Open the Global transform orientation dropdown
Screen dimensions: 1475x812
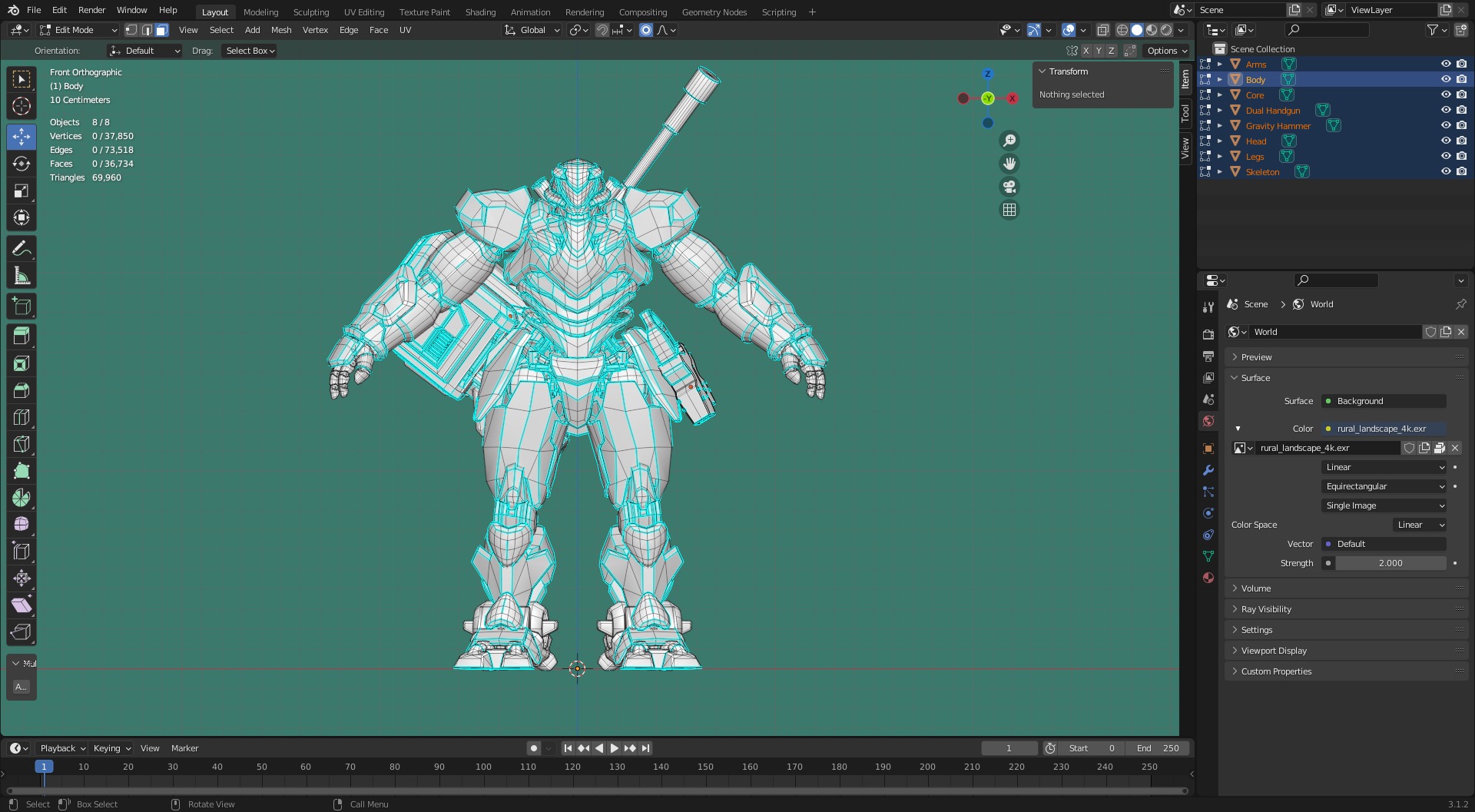pyautogui.click(x=532, y=30)
